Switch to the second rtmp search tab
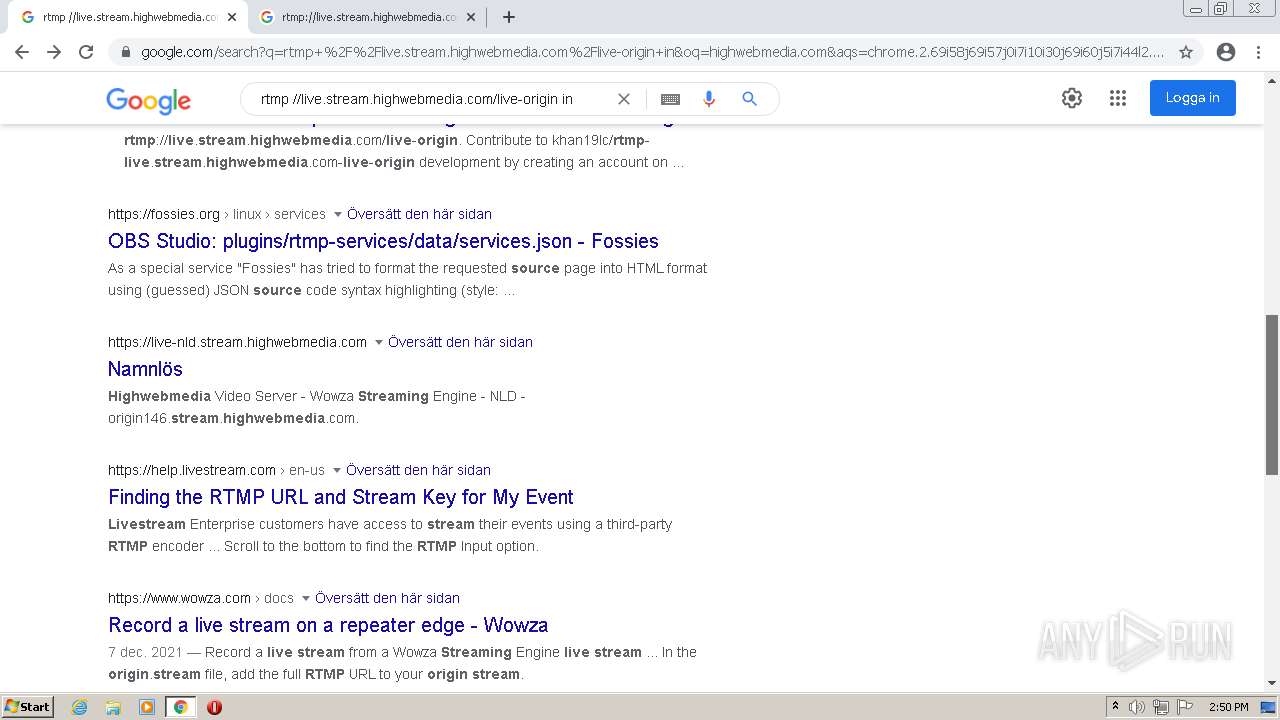Viewport: 1280px width, 720px height. (x=367, y=17)
